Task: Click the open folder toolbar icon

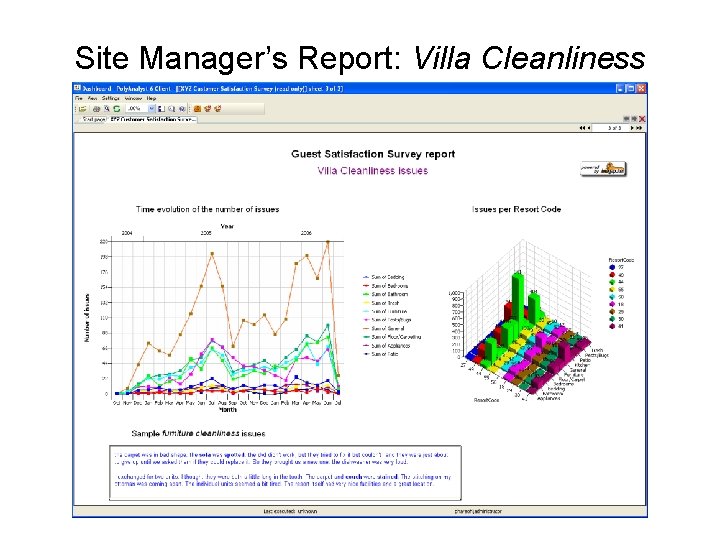Action: point(83,109)
